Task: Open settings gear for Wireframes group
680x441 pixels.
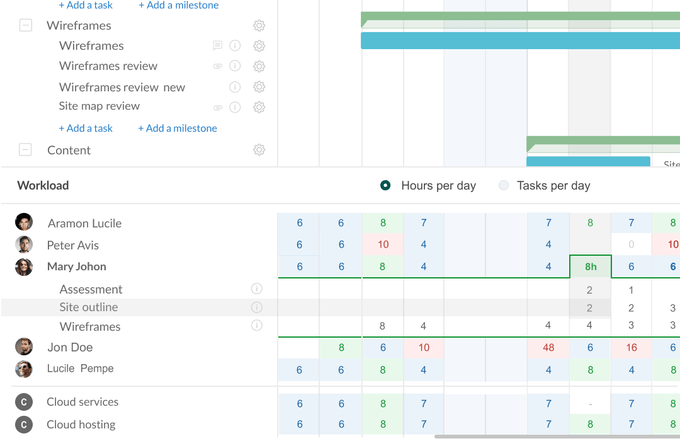Action: (259, 25)
